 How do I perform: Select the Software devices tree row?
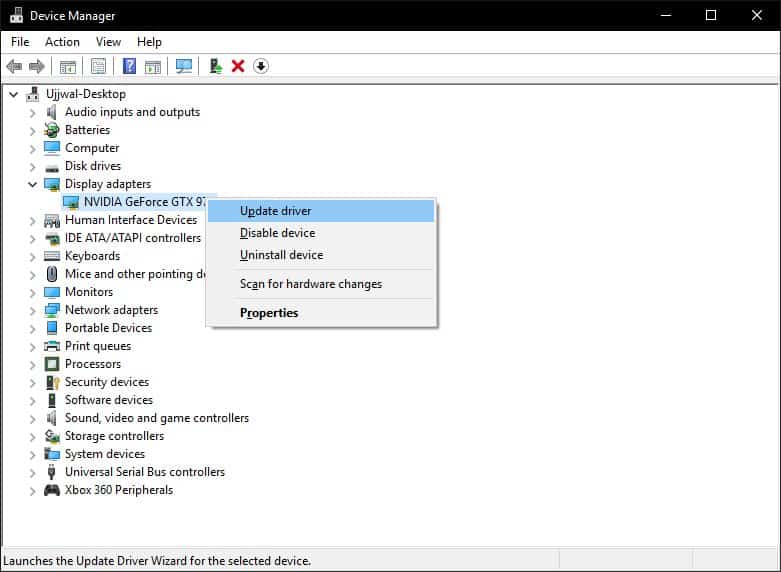109,400
